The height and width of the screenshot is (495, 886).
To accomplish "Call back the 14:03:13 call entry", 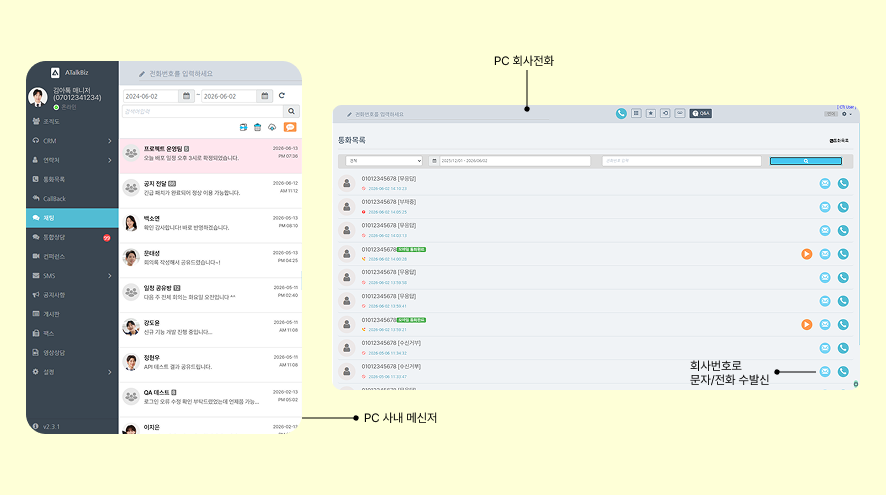I will tap(843, 231).
